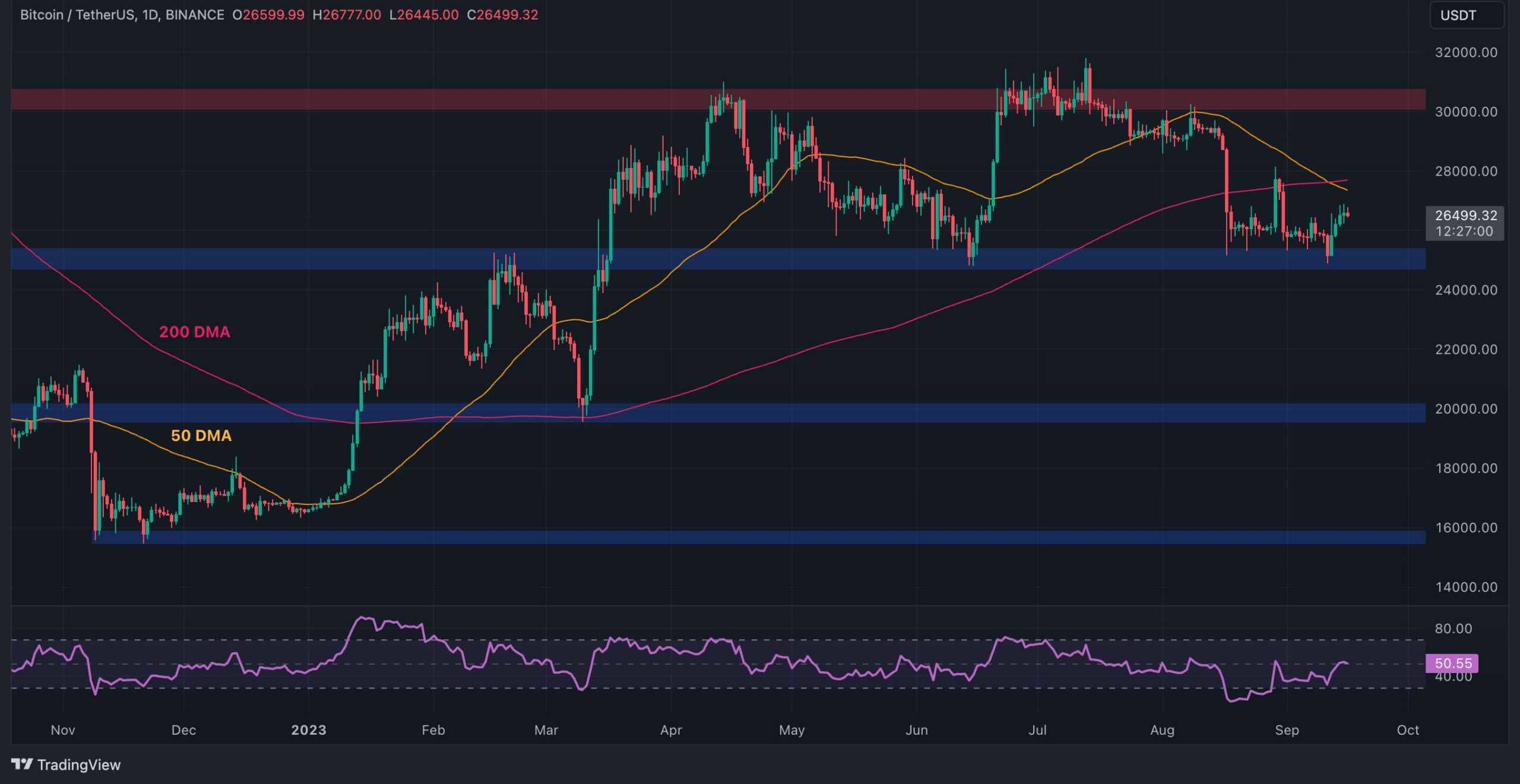This screenshot has width=1520, height=784.
Task: Click the TradingView logo link
Action: point(66,764)
